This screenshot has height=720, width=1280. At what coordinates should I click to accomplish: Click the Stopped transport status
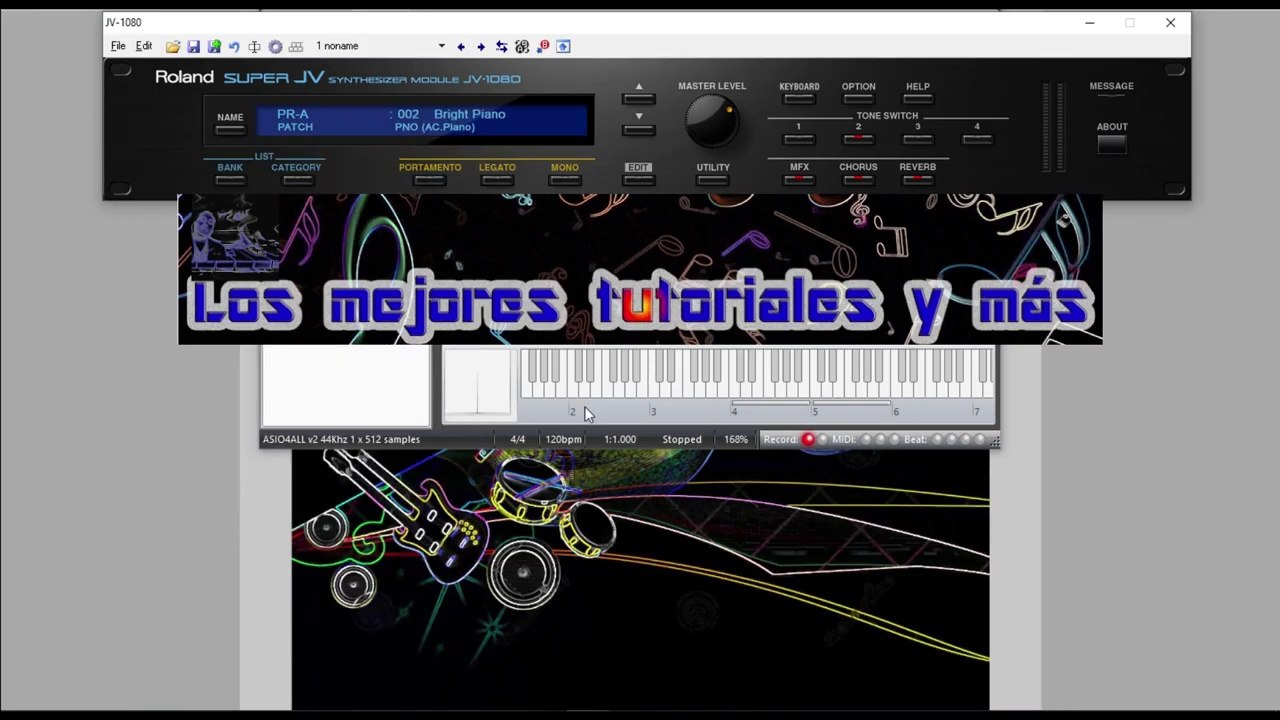tap(682, 439)
